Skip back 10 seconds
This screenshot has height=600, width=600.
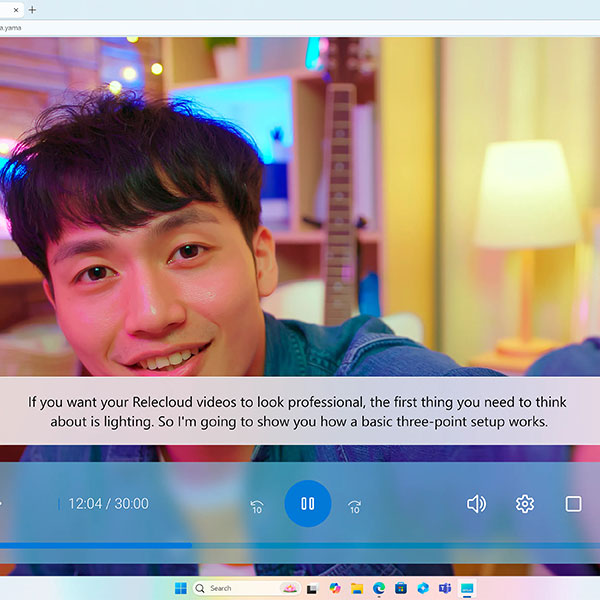tap(257, 507)
